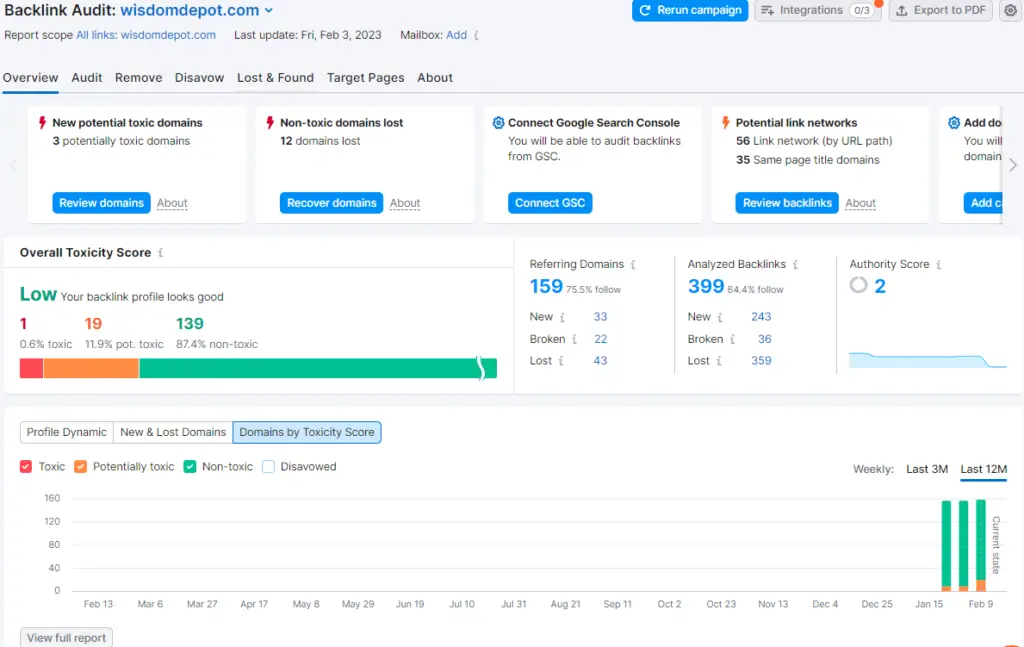Click red toxic segment of toxicity bar
The image size is (1024, 647).
point(31,368)
